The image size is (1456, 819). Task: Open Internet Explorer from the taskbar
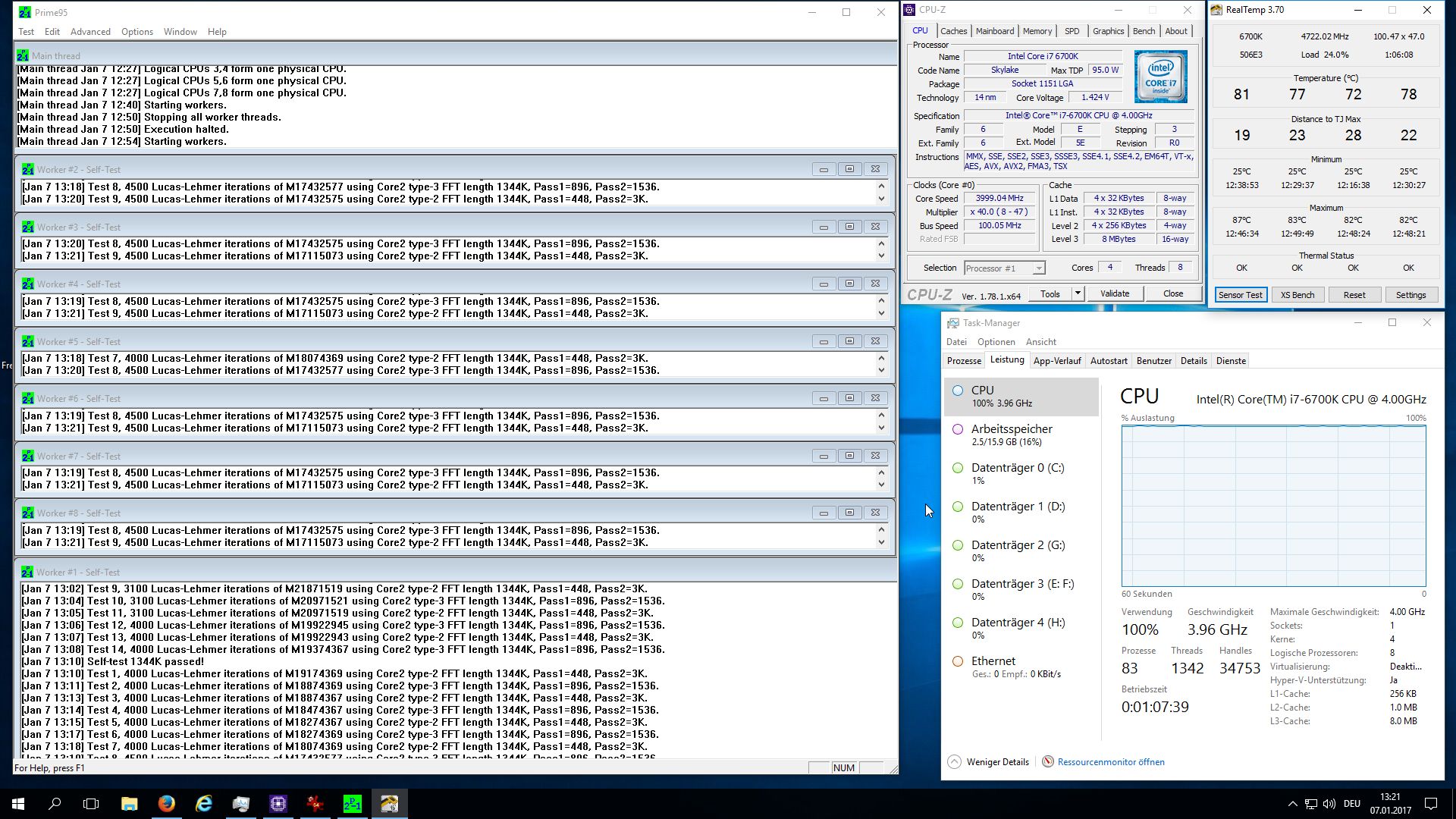(x=203, y=804)
